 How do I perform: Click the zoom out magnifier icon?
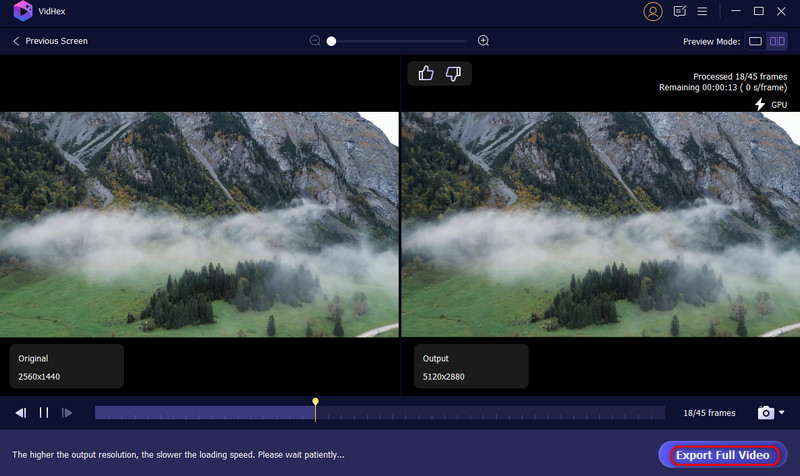[315, 41]
